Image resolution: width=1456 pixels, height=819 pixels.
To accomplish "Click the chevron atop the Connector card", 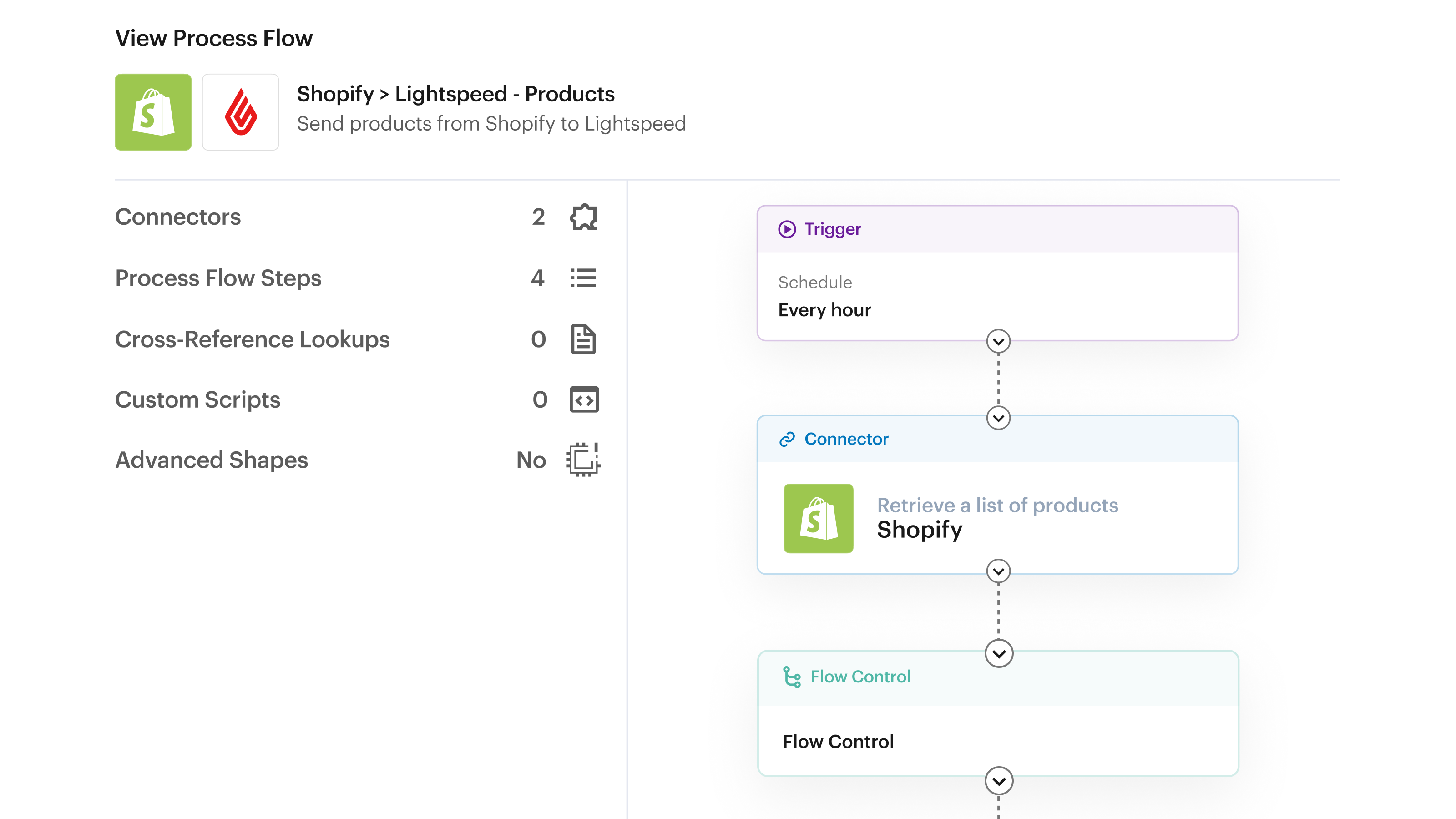I will (998, 418).
